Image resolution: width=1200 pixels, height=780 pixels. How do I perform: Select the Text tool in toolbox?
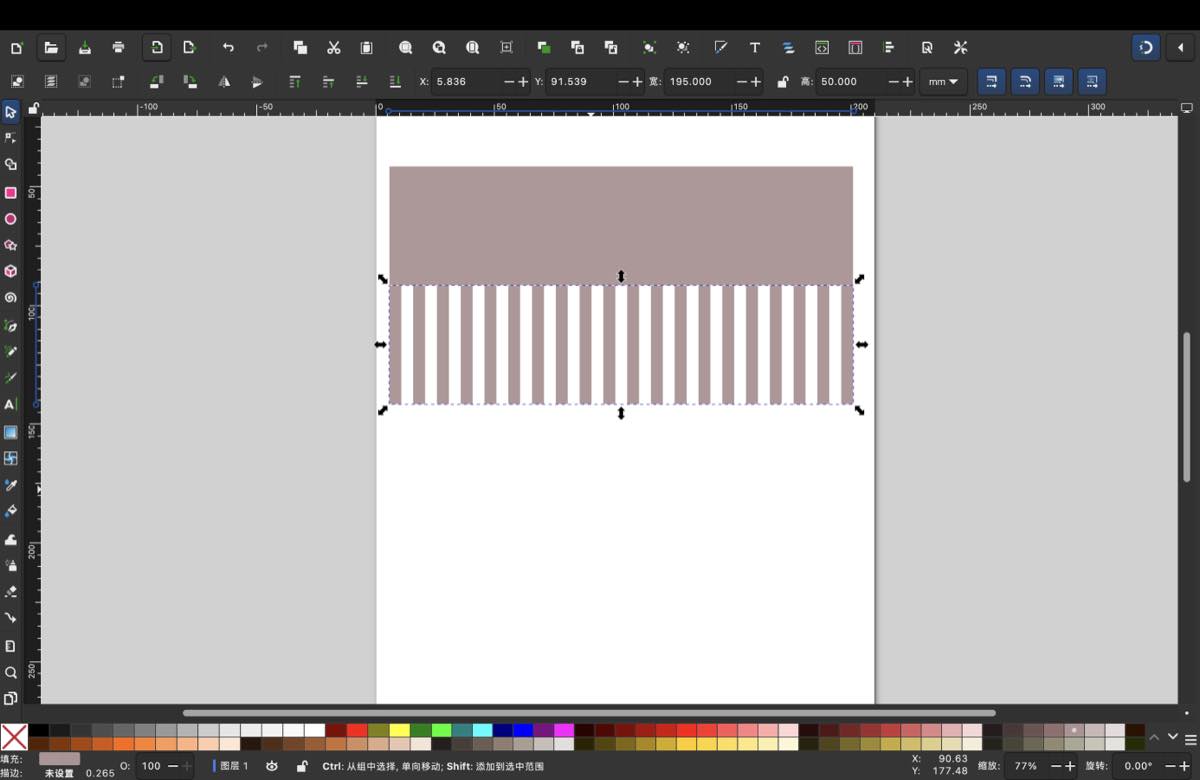click(11, 405)
